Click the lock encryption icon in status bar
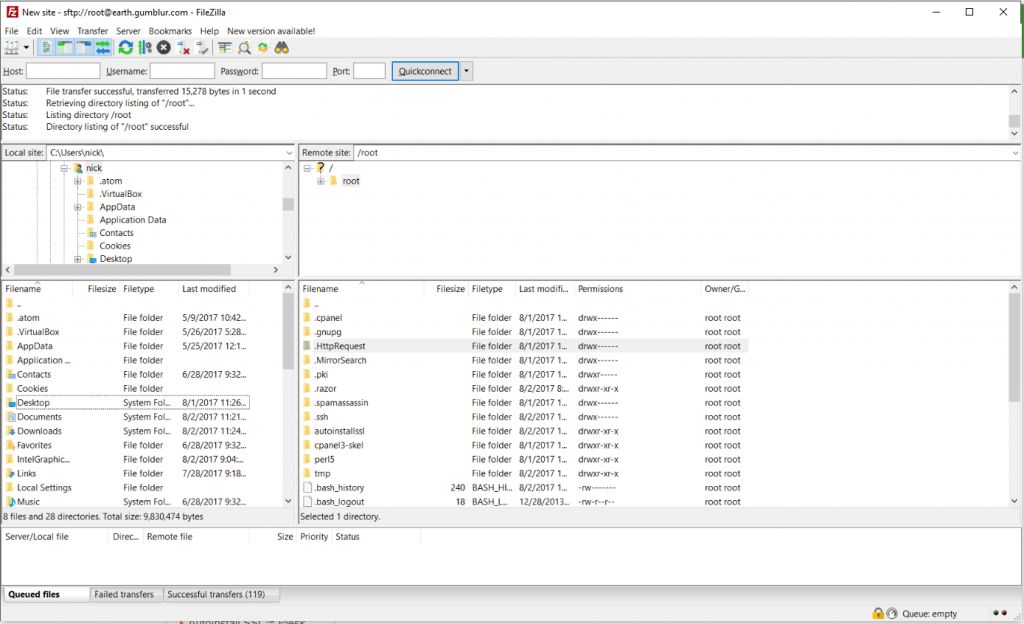Screen dimensions: 1024x624 coord(878,614)
